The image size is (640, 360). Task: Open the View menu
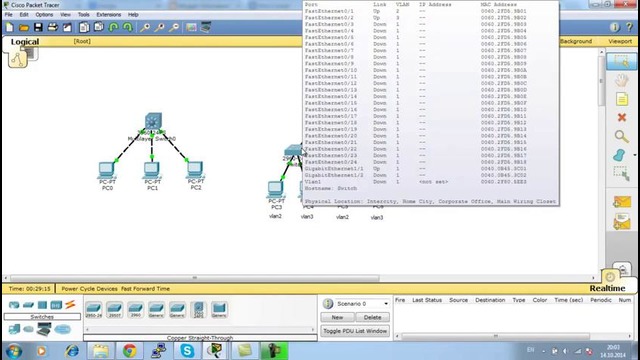(x=65, y=14)
